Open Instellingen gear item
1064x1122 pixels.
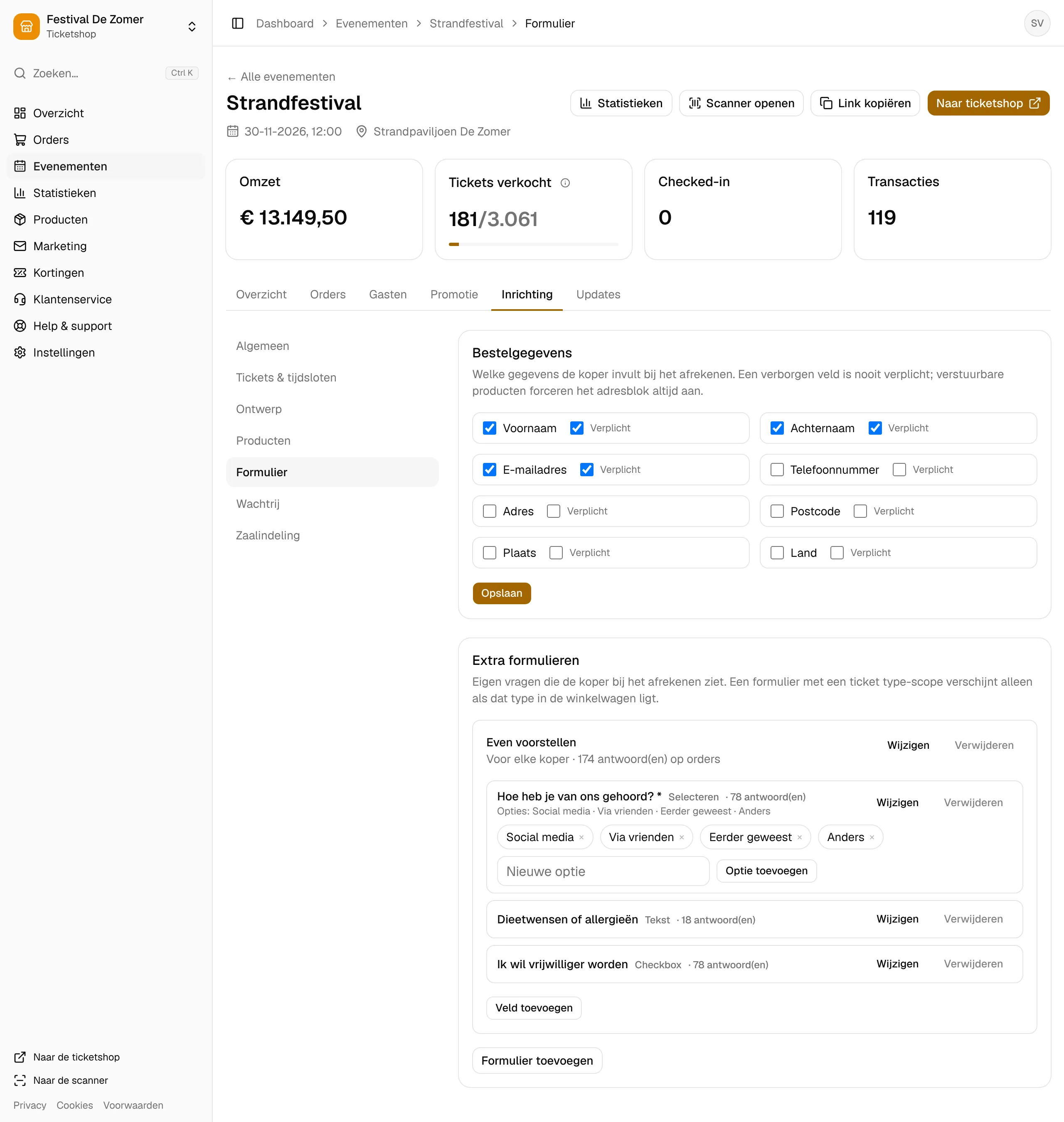pyautogui.click(x=106, y=353)
